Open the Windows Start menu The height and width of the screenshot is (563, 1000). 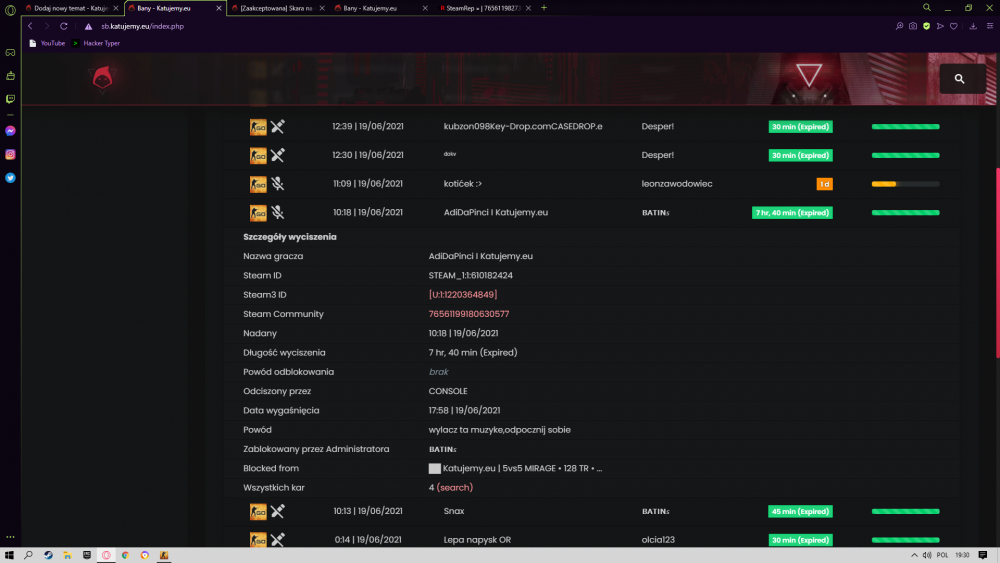(9, 555)
